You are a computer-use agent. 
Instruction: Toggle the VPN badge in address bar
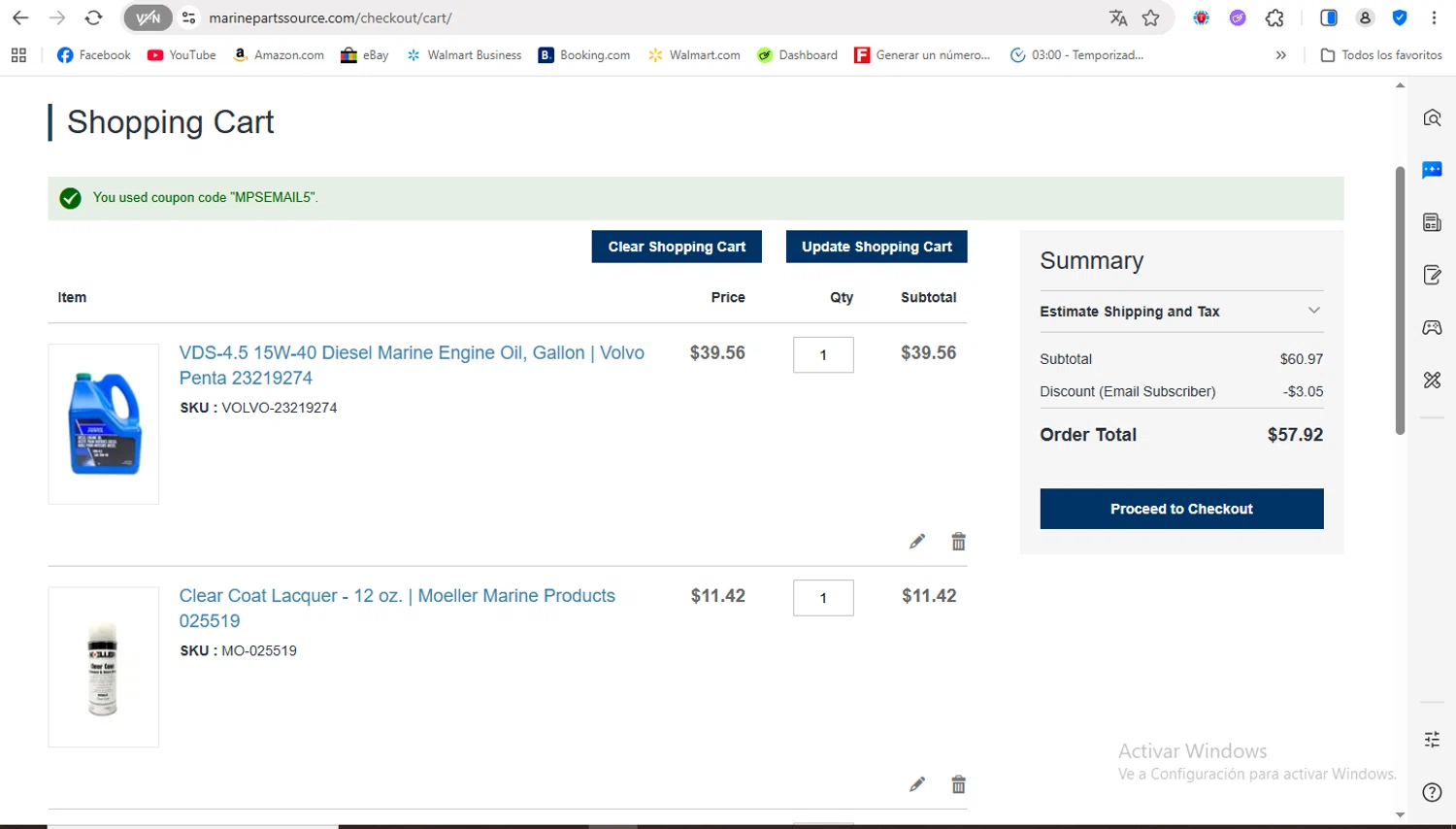[148, 18]
